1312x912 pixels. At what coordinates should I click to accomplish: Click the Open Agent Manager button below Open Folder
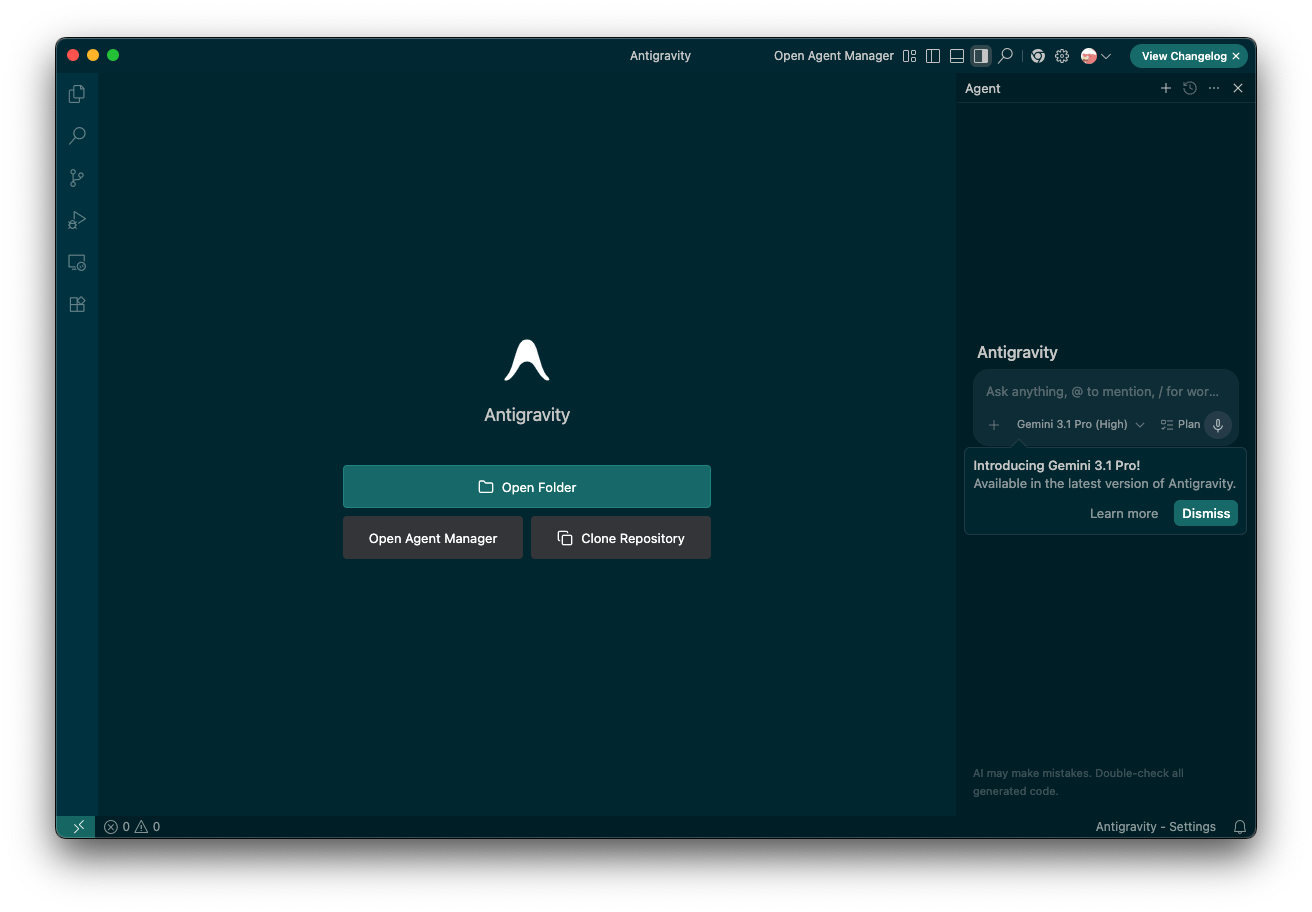pyautogui.click(x=433, y=538)
